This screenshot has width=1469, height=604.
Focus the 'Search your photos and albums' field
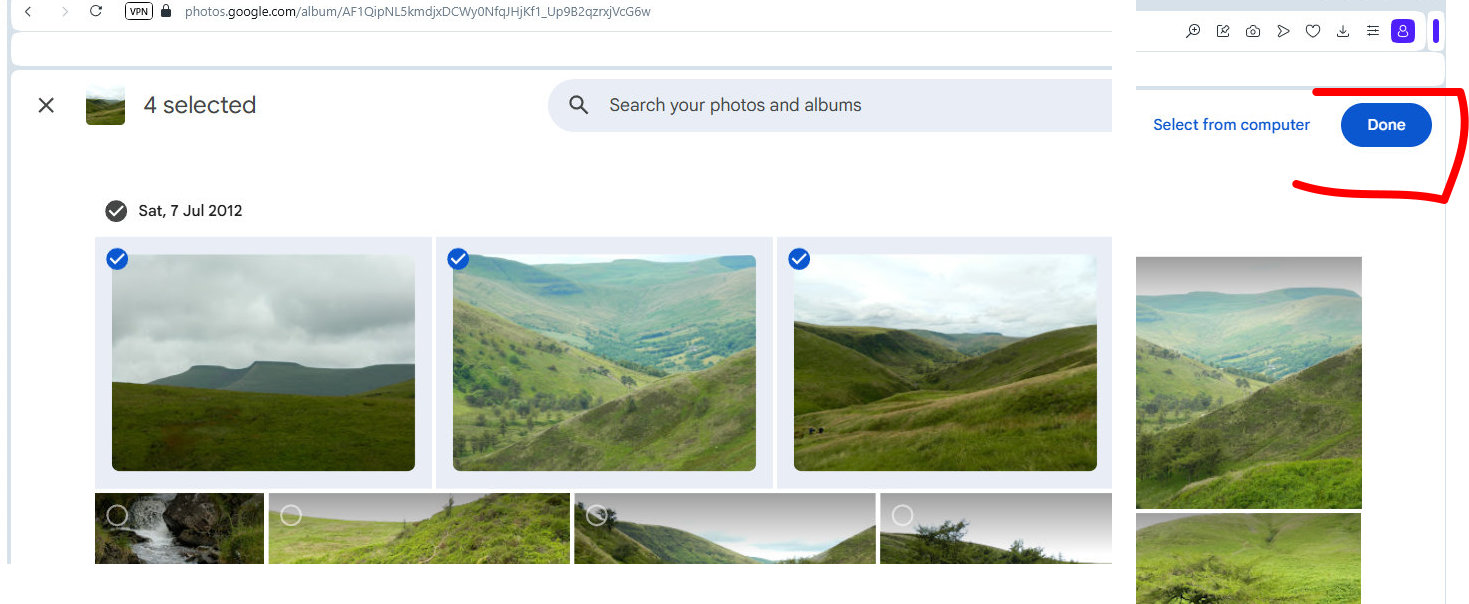pos(830,105)
